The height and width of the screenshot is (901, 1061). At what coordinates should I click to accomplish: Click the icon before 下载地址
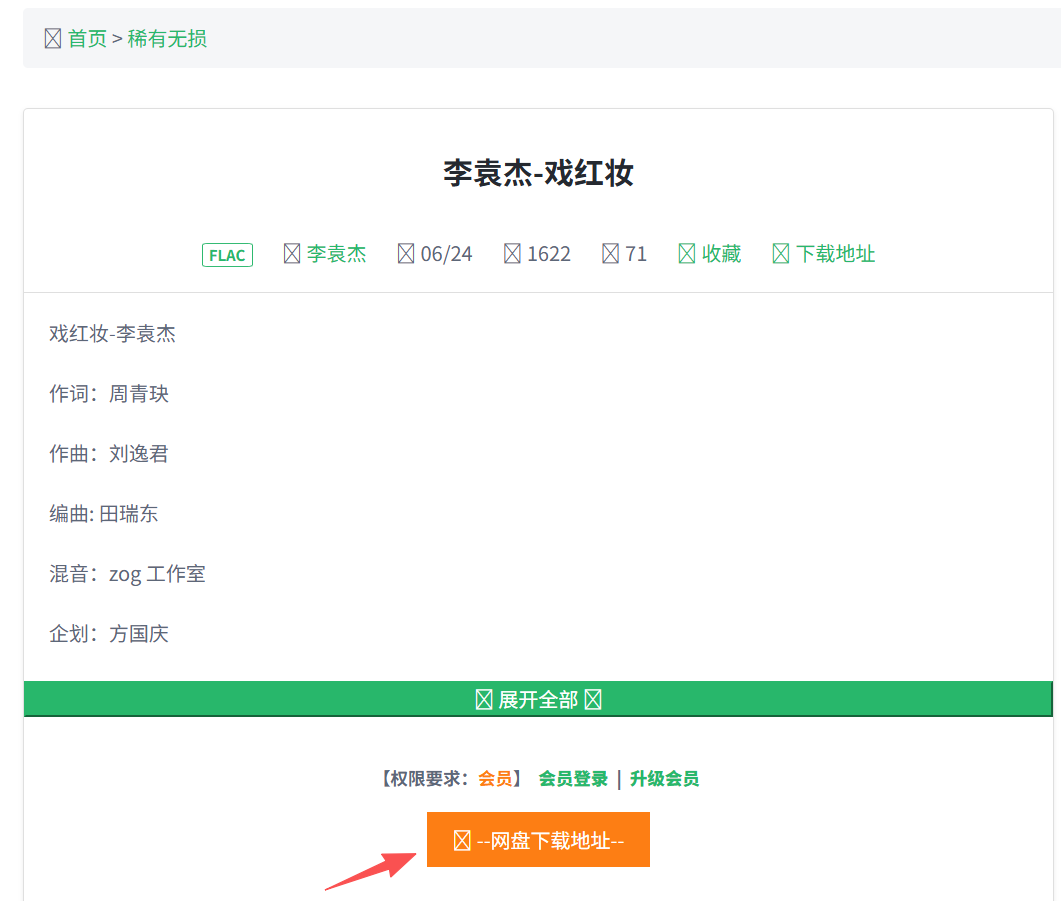(x=781, y=254)
